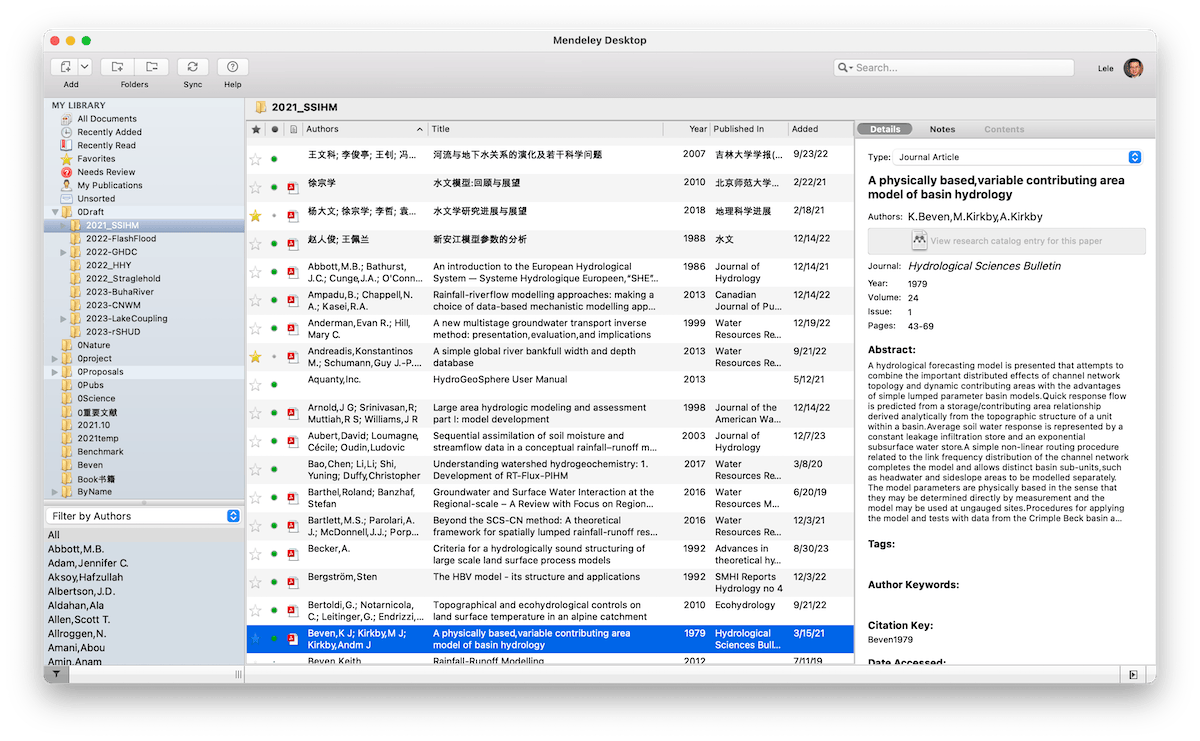Viewport: 1200px width, 741px height.
Task: Open the search options magnifier dropdown
Action: (845, 68)
